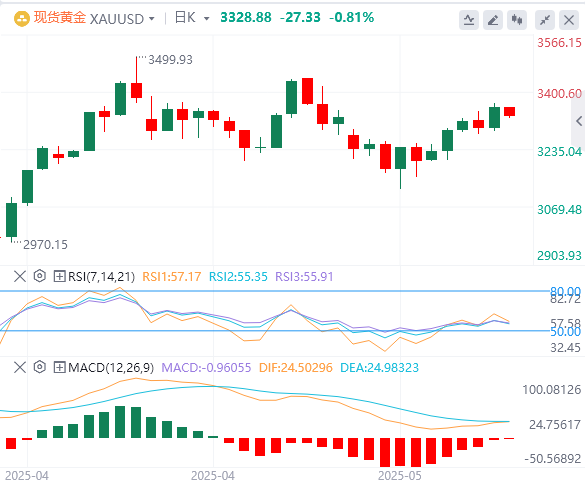Close the chart with top-right X
Image resolution: width=585 pixels, height=487 pixels.
pyautogui.click(x=569, y=20)
